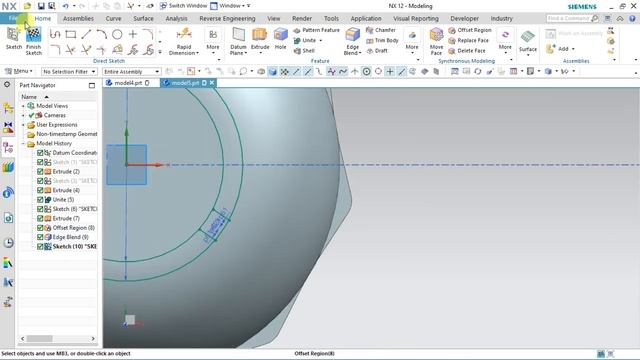Toggle checkbox for Extrude (2)
Image resolution: width=640 pixels, height=360 pixels.
[40, 171]
